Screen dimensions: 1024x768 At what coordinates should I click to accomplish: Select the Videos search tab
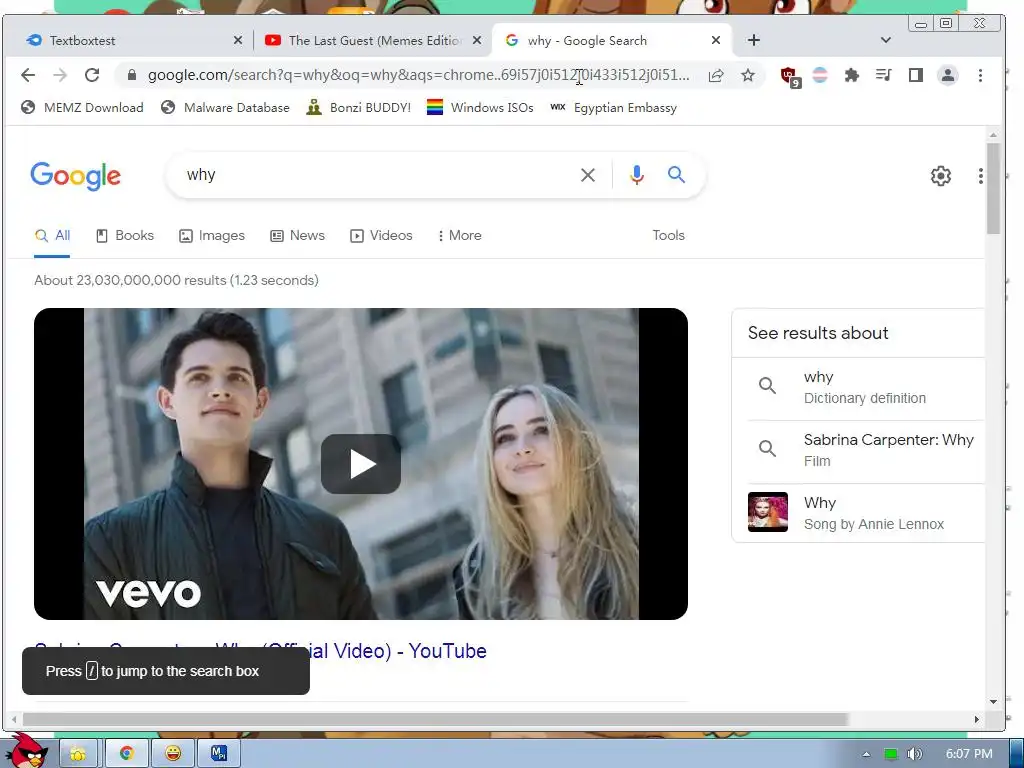[x=381, y=235]
